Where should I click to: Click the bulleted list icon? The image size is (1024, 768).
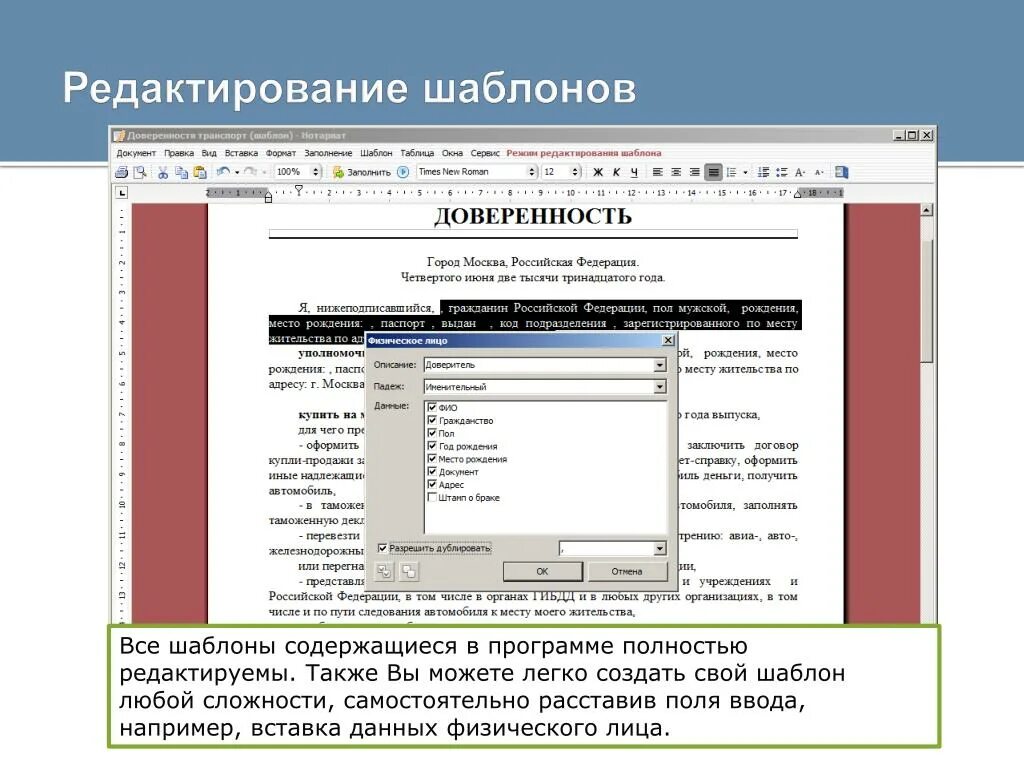point(781,172)
